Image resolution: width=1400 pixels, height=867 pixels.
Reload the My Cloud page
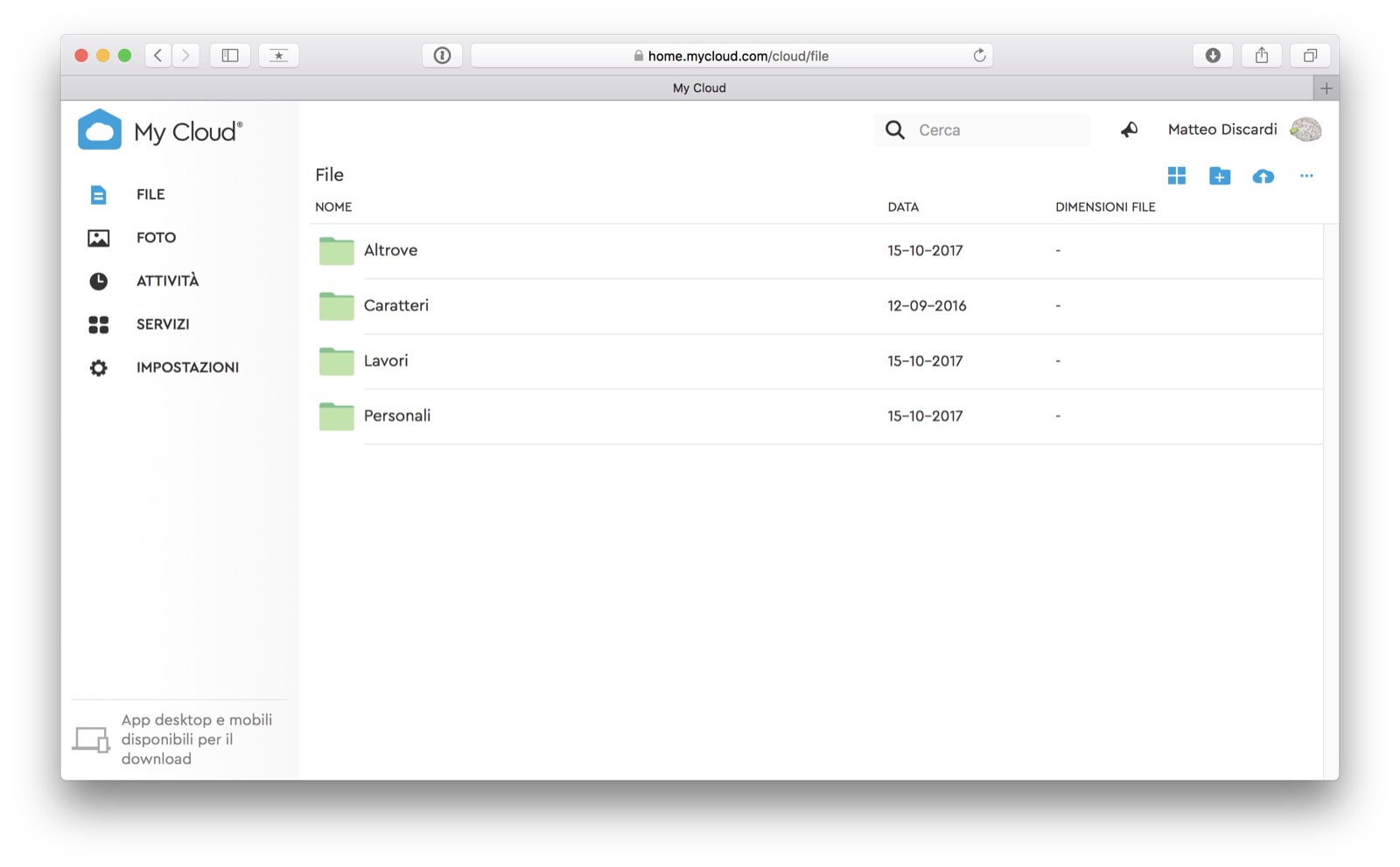(x=979, y=55)
